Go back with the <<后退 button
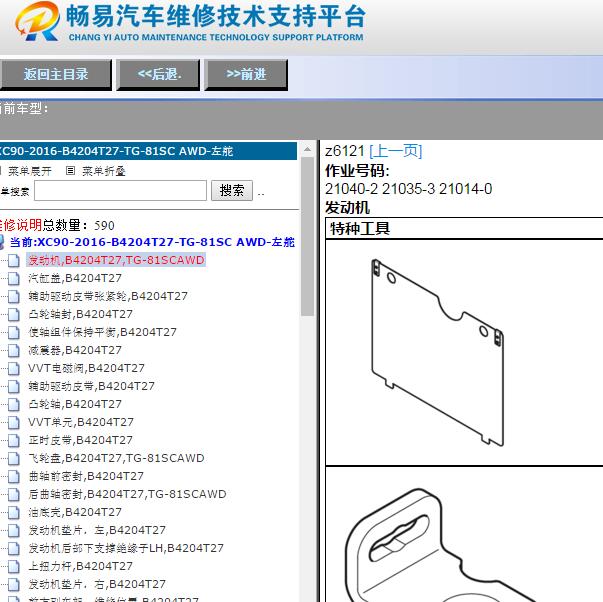 (158, 74)
